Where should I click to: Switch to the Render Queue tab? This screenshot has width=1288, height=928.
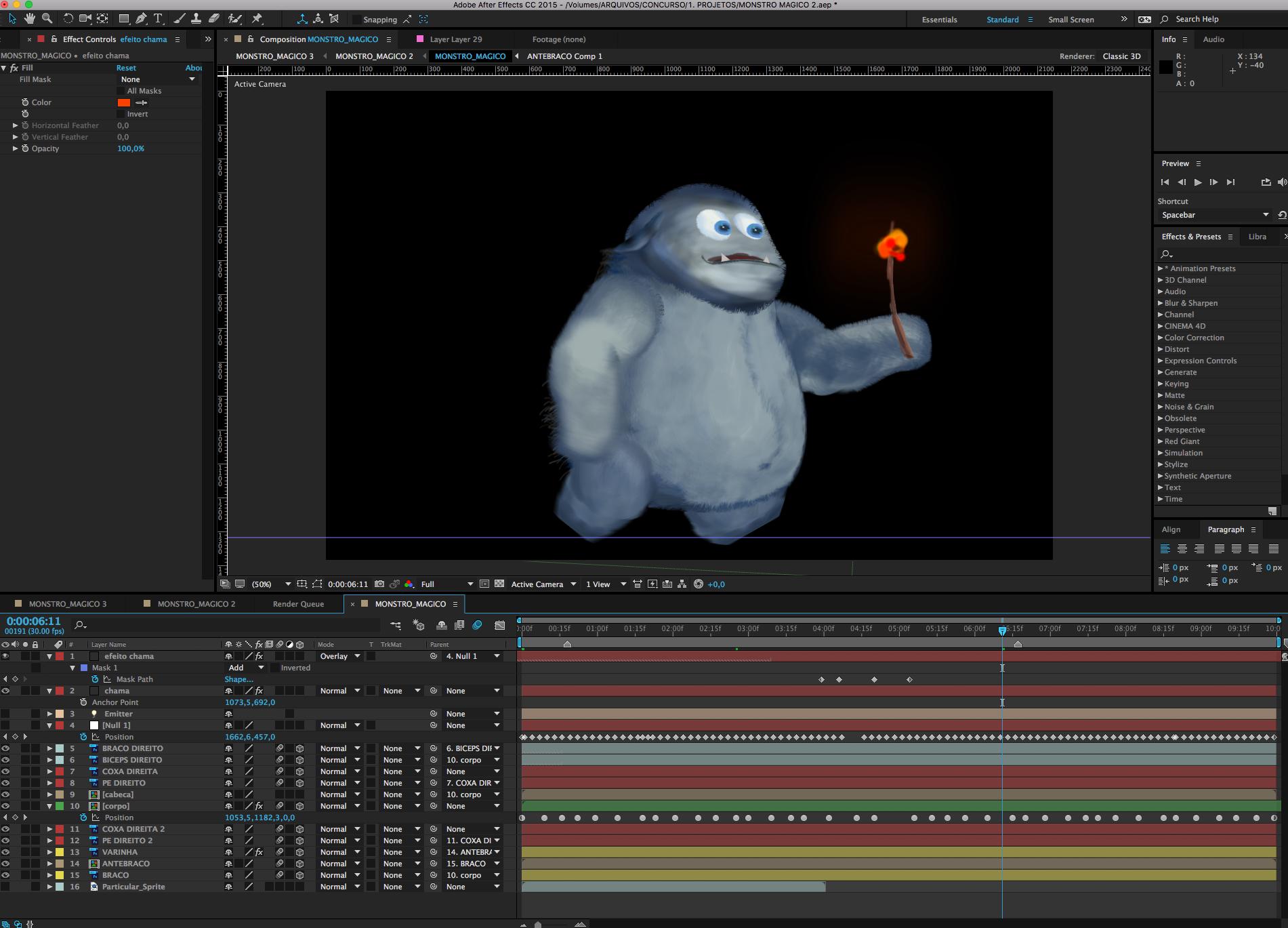[298, 604]
